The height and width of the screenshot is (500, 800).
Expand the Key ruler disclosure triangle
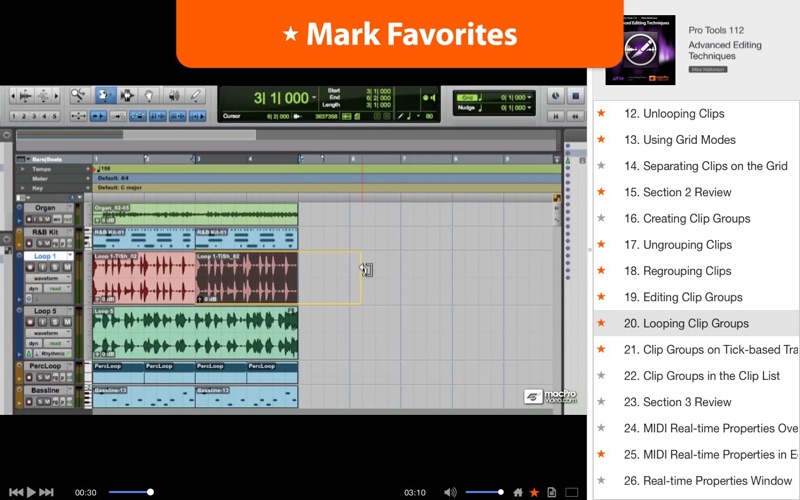[x=22, y=188]
